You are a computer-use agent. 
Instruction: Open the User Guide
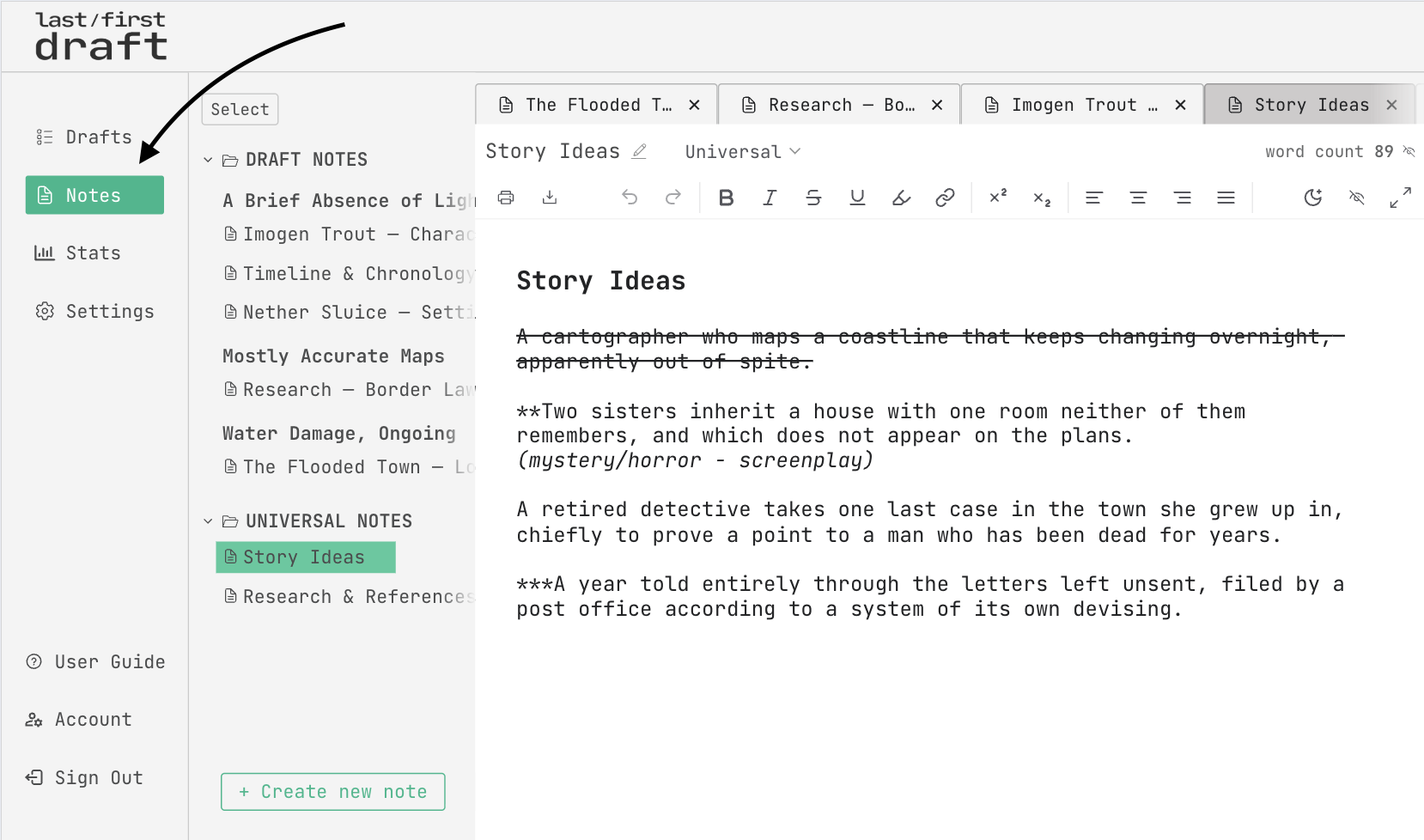pyautogui.click(x=95, y=662)
